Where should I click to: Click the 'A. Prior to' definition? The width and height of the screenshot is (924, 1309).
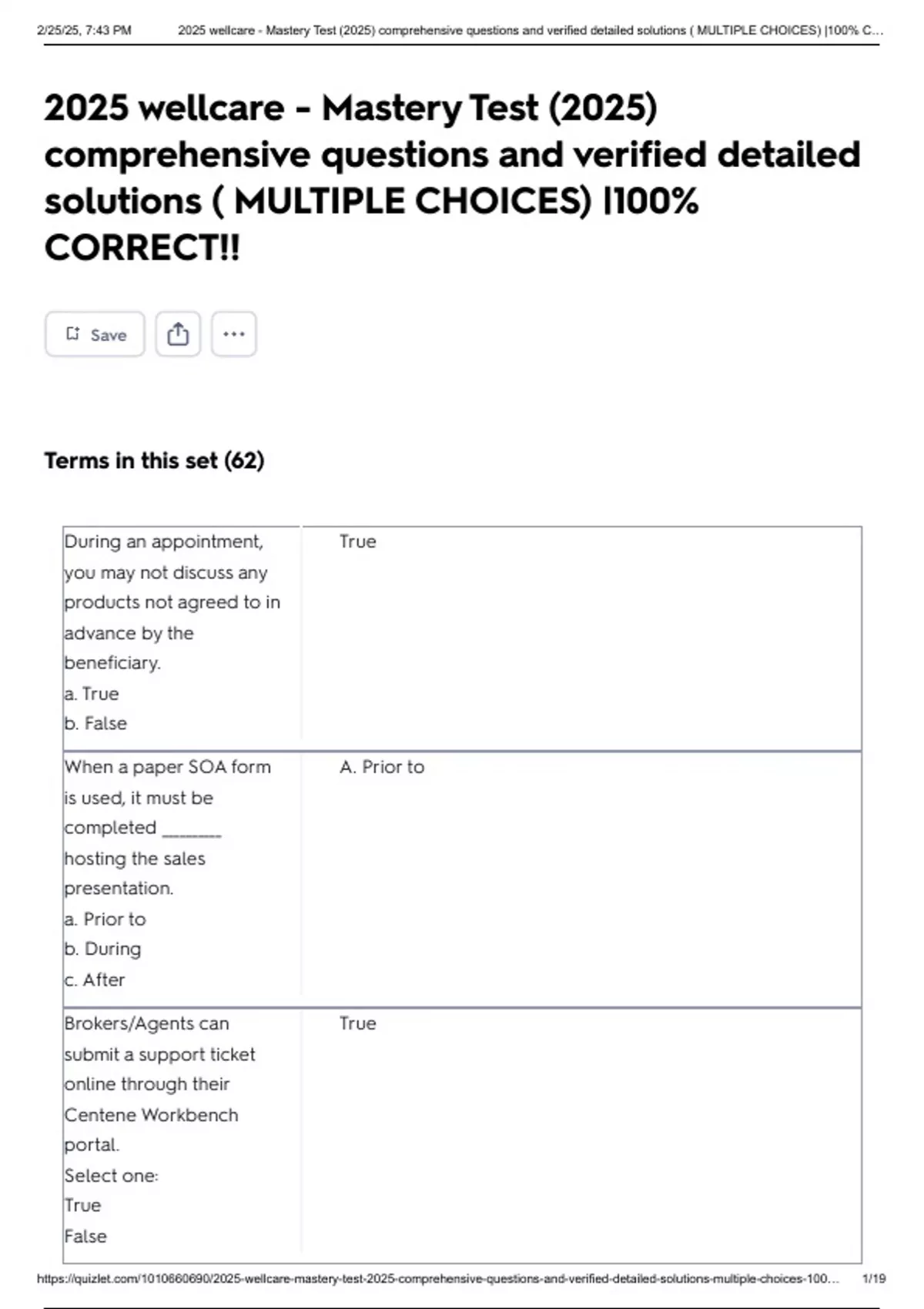(x=382, y=768)
